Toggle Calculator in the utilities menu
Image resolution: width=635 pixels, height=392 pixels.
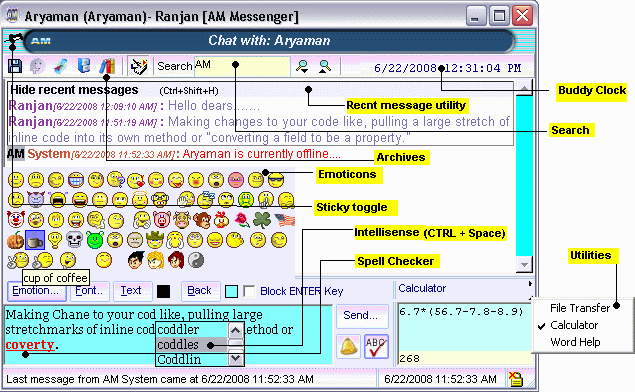pos(573,325)
